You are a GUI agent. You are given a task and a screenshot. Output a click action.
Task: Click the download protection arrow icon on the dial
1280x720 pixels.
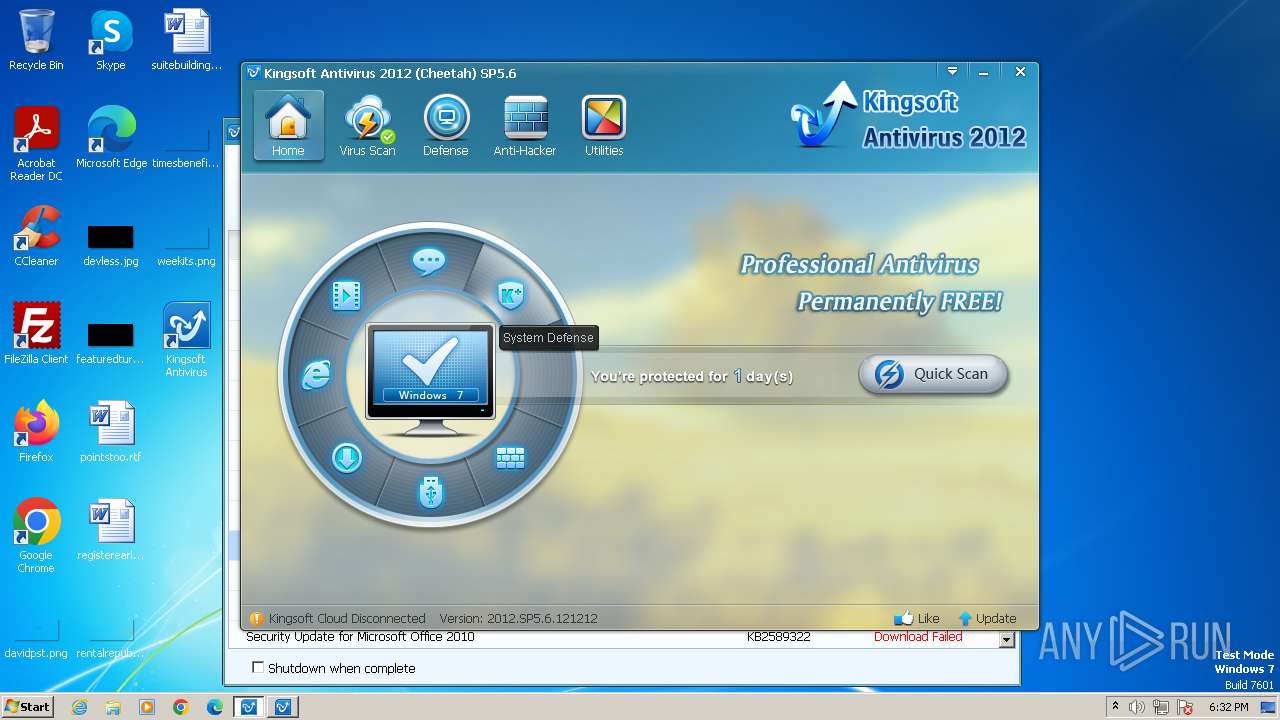click(347, 458)
